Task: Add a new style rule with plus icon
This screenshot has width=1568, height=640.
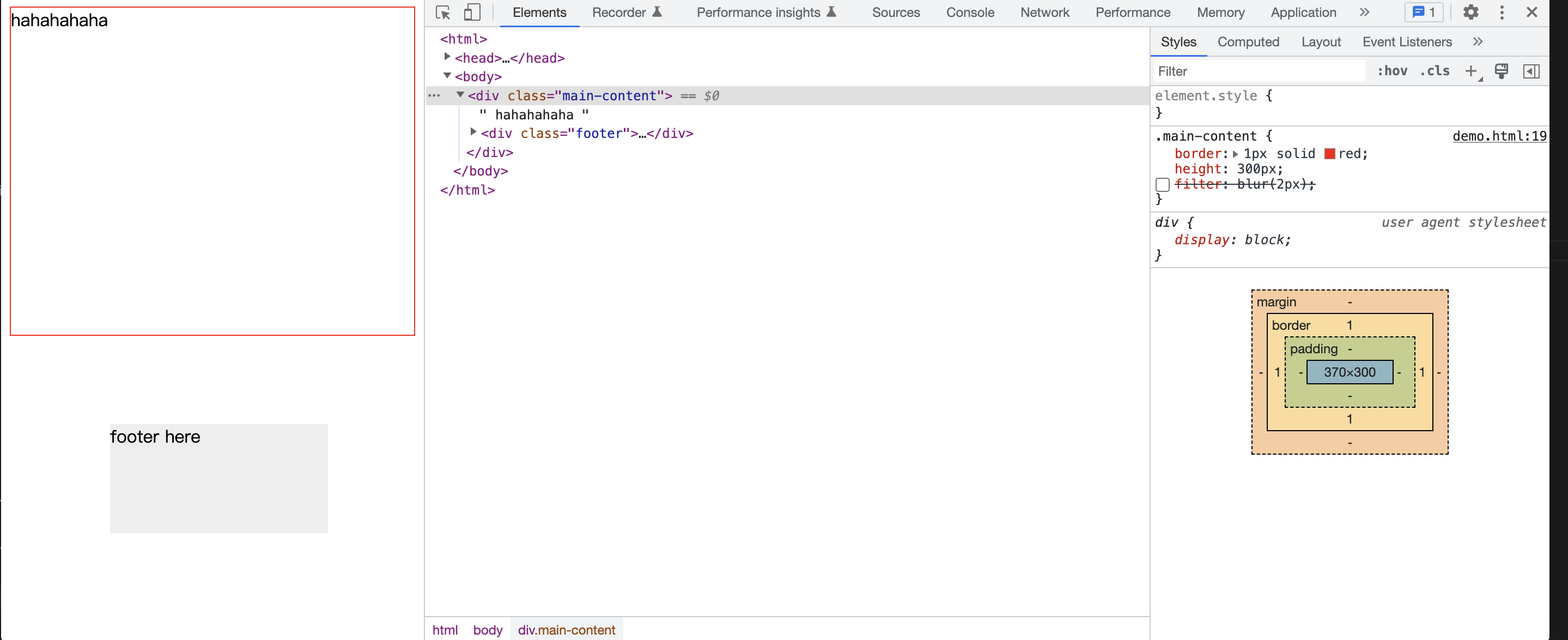Action: click(x=1470, y=71)
